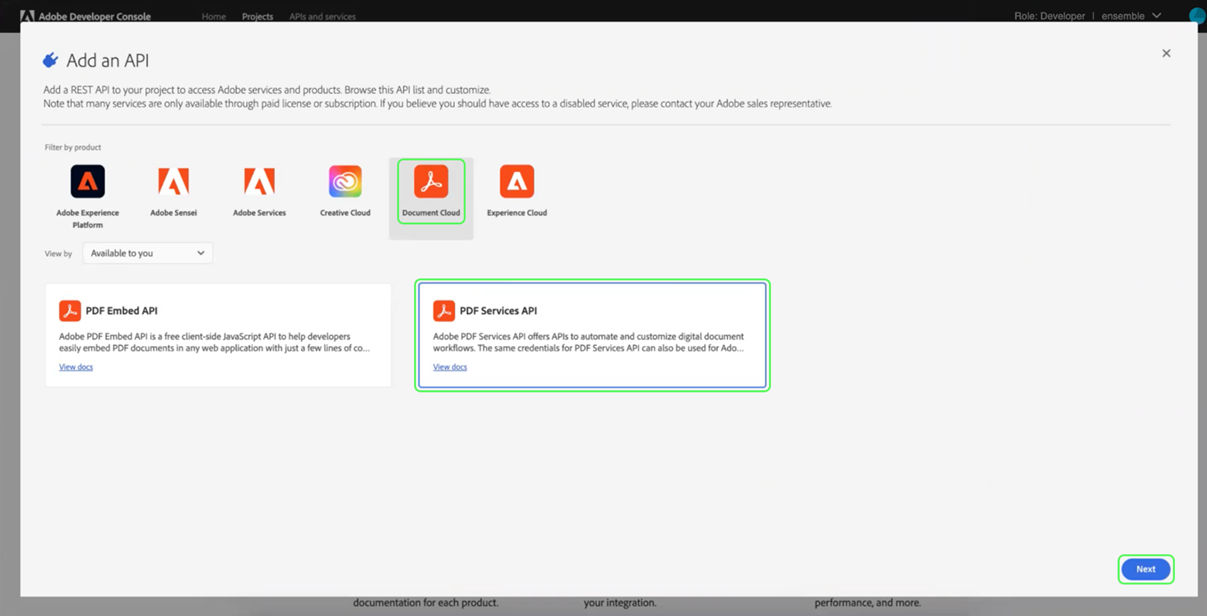Click the Adobe logo in the top bar

27,16
